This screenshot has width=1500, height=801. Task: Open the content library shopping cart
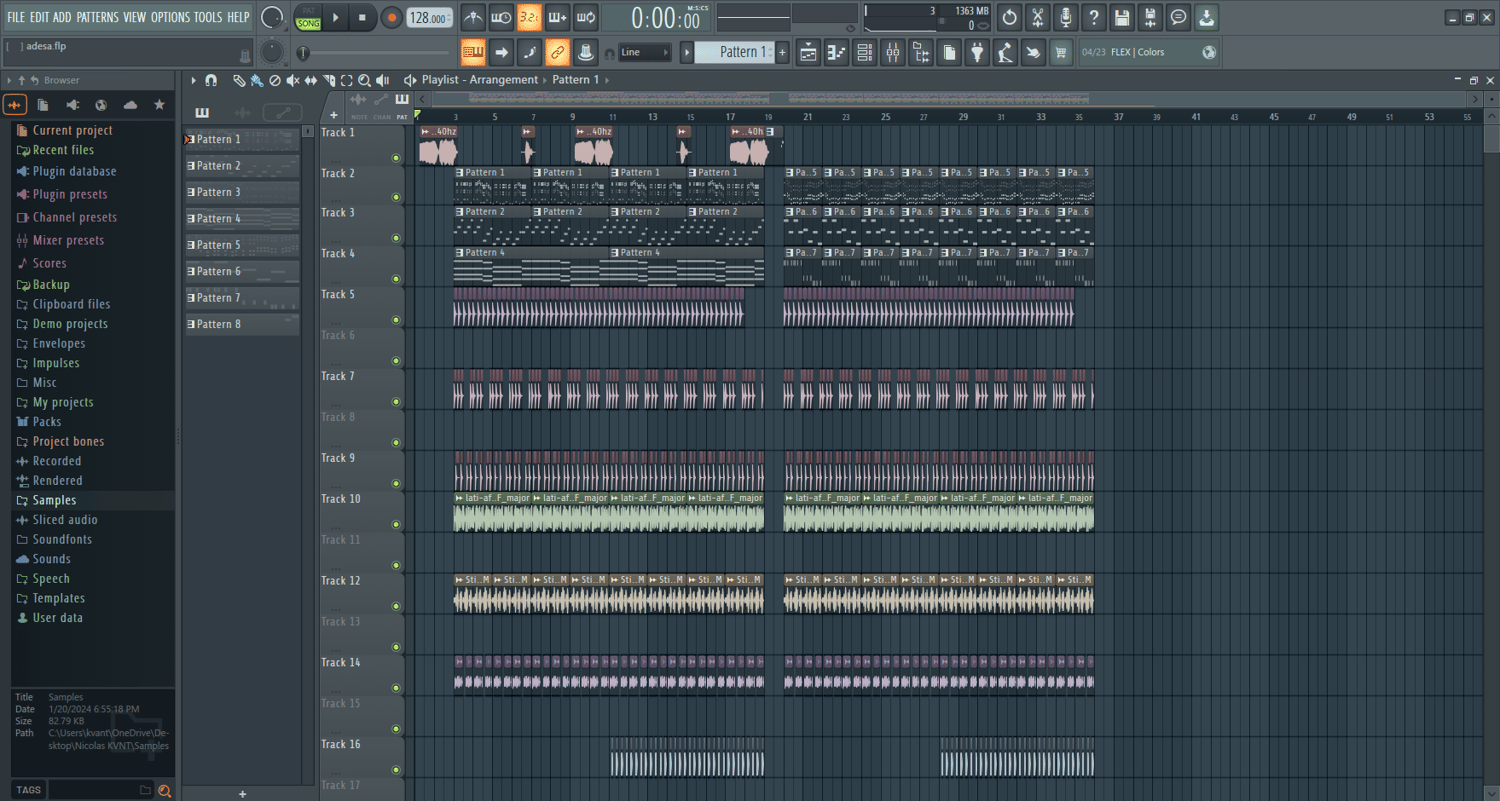(x=1061, y=52)
